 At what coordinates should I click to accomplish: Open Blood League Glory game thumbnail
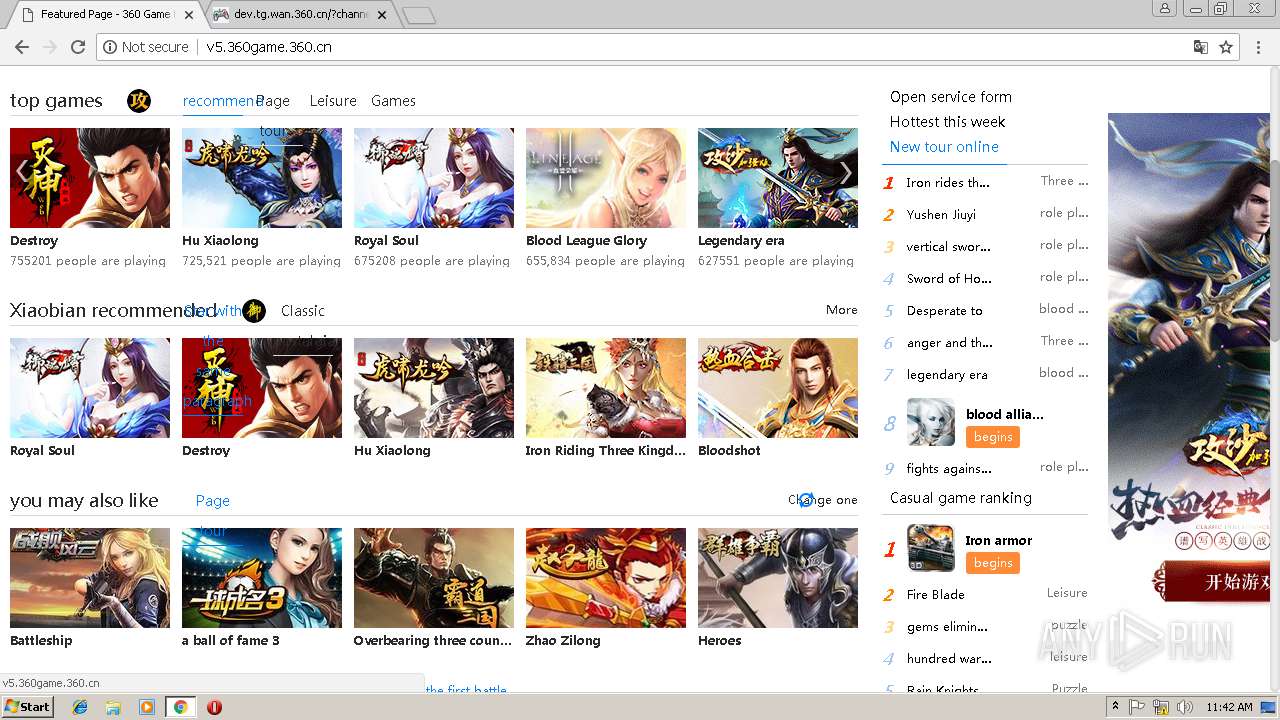click(x=606, y=178)
